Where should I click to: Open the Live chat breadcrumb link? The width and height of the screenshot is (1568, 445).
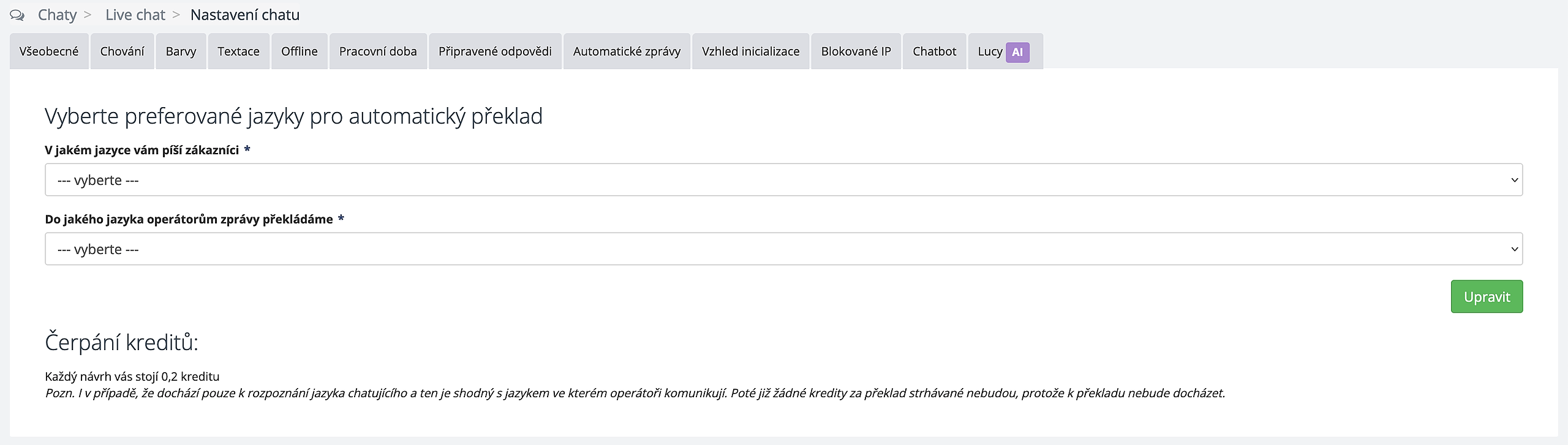click(x=135, y=15)
